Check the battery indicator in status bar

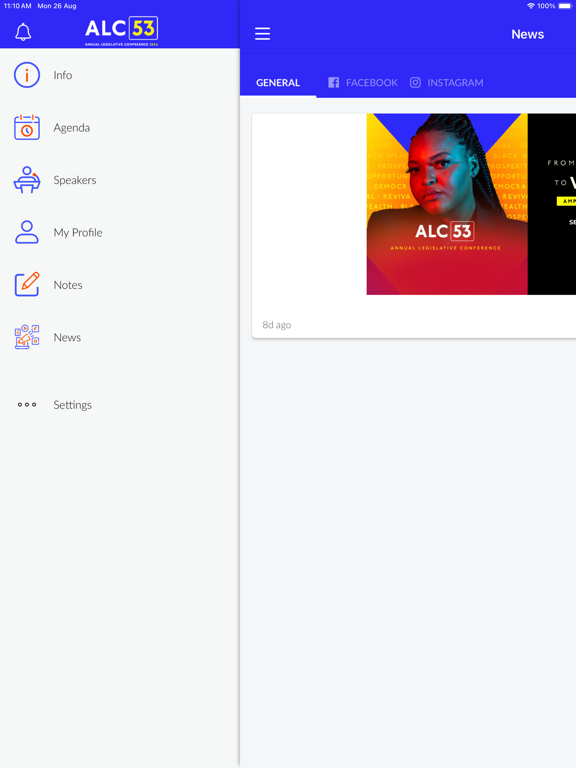(565, 6)
